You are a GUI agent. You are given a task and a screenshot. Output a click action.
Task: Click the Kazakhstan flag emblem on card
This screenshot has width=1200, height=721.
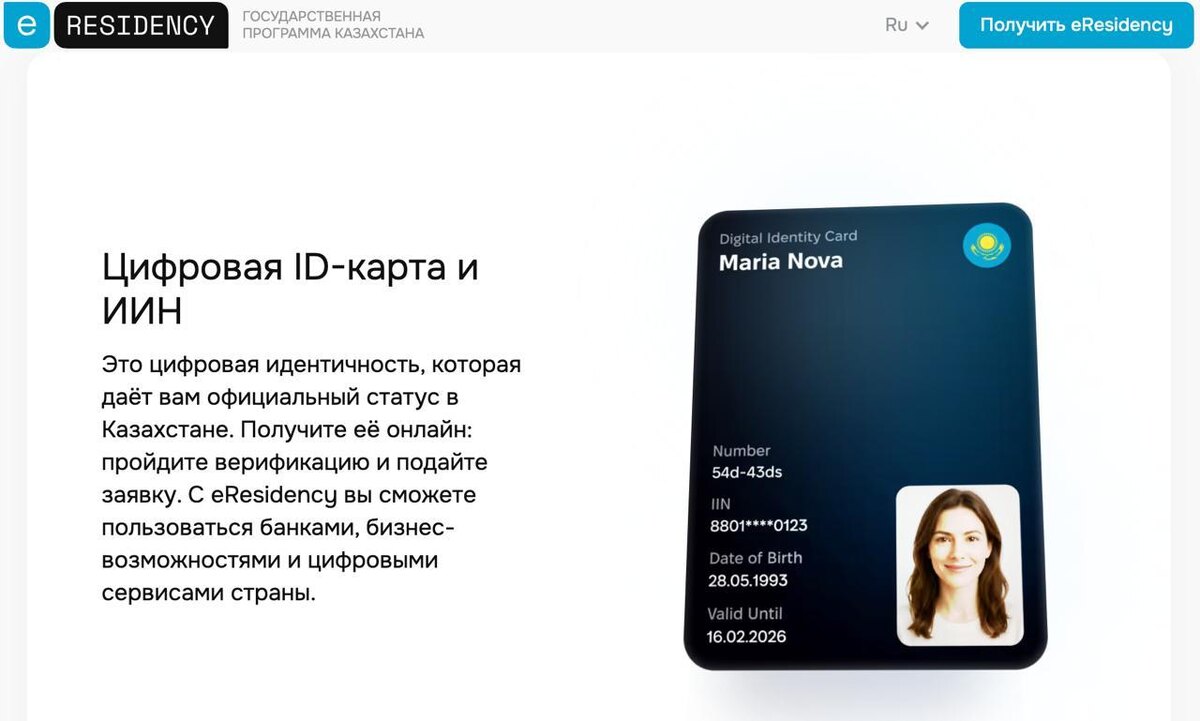tap(987, 245)
